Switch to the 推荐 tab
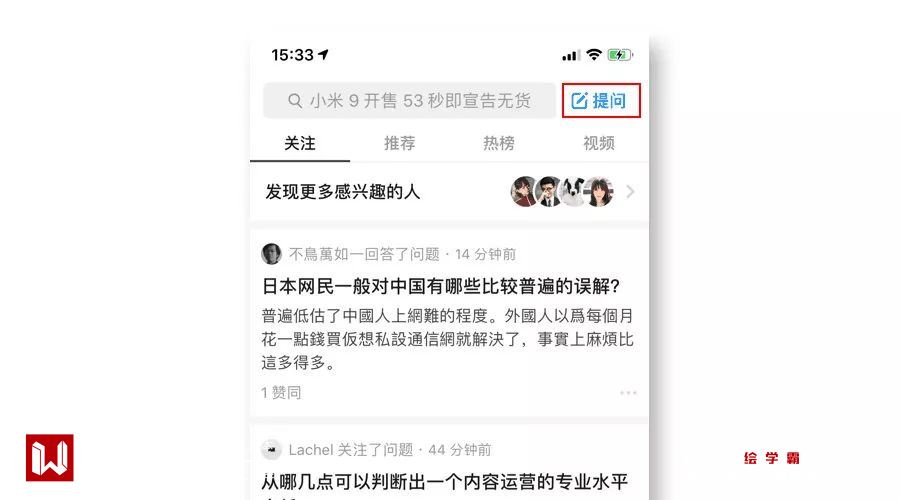The width and height of the screenshot is (900, 500). (399, 143)
